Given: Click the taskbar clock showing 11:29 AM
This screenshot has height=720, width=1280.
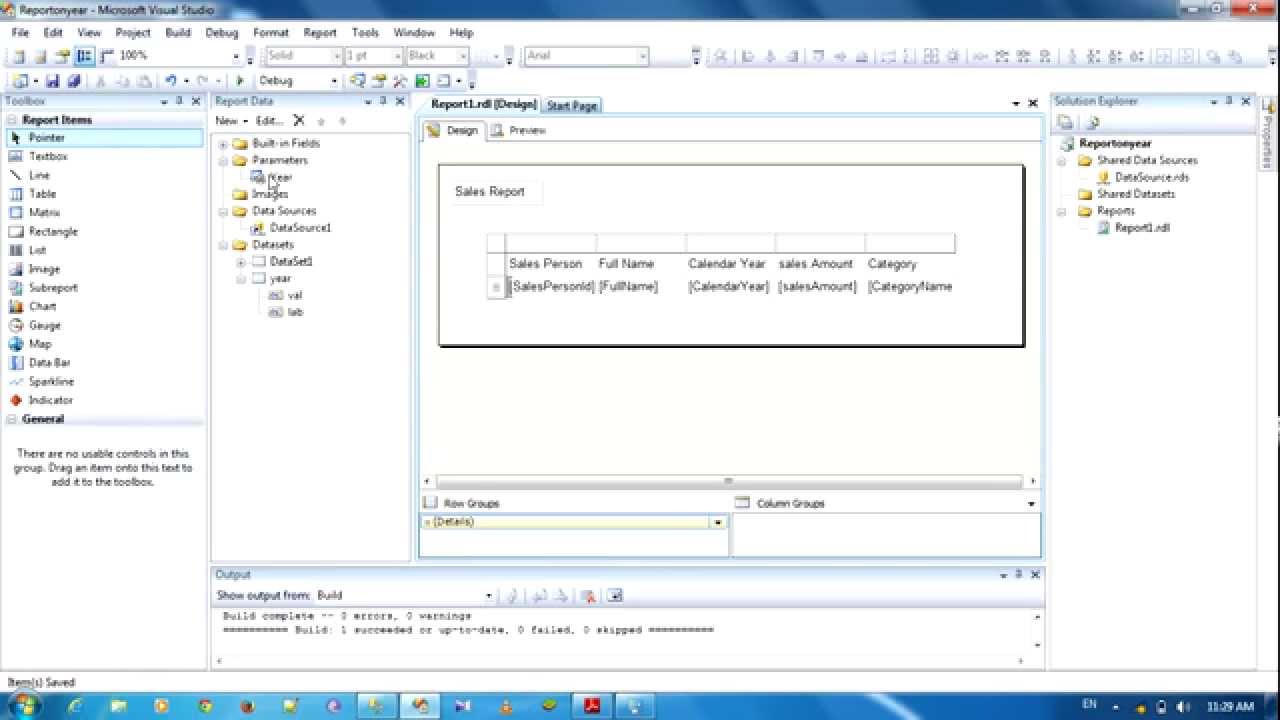Looking at the screenshot, I should tap(1228, 706).
